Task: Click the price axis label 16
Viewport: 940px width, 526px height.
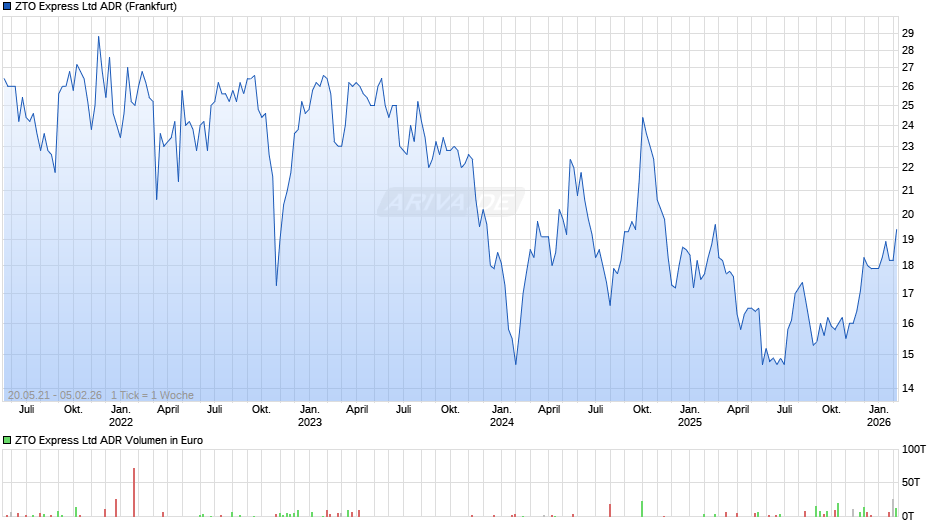Action: (x=908, y=323)
